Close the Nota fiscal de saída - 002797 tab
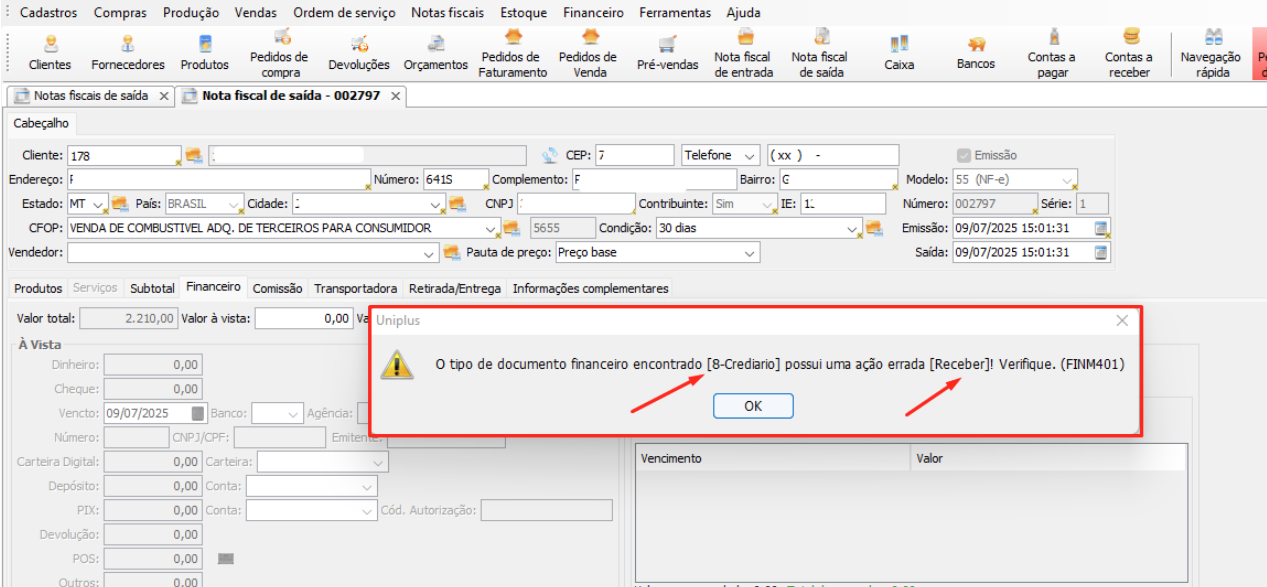The image size is (1267, 587). pyautogui.click(x=396, y=96)
